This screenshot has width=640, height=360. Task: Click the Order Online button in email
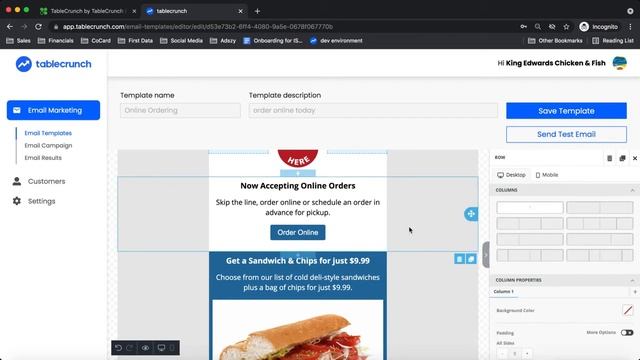click(298, 232)
